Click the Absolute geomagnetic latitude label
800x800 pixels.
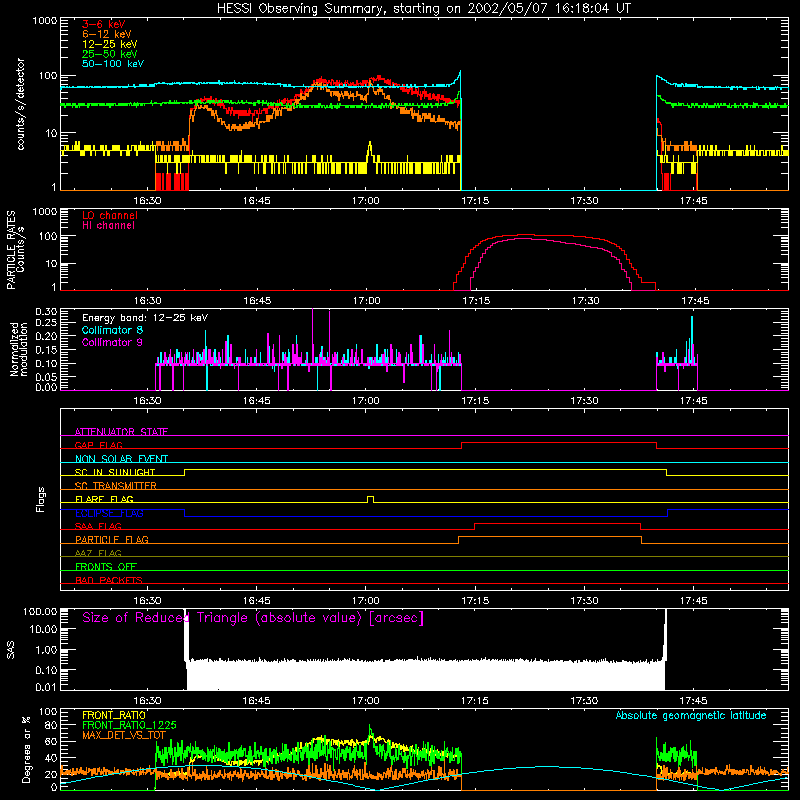(691, 715)
